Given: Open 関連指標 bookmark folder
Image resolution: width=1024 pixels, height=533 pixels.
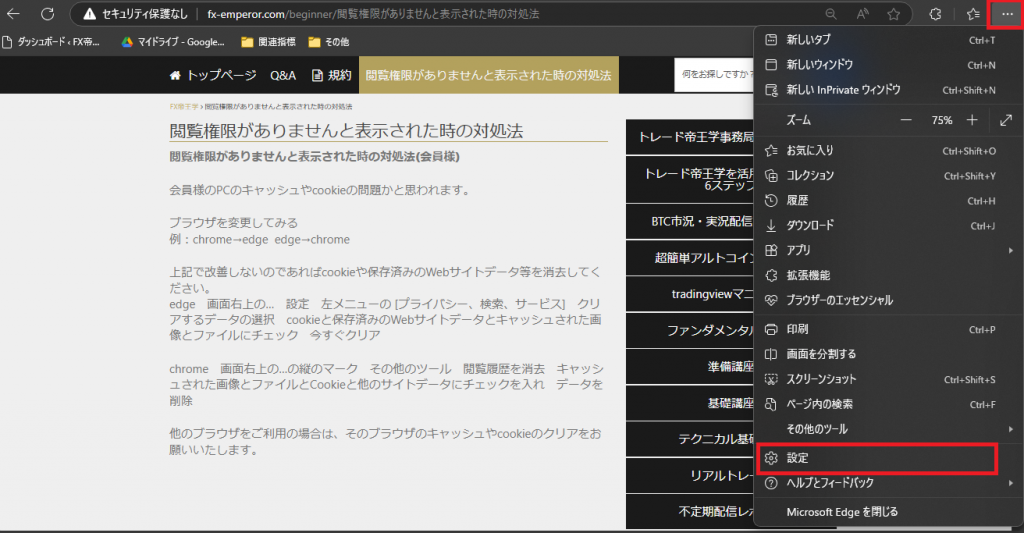Looking at the screenshot, I should click(x=268, y=42).
